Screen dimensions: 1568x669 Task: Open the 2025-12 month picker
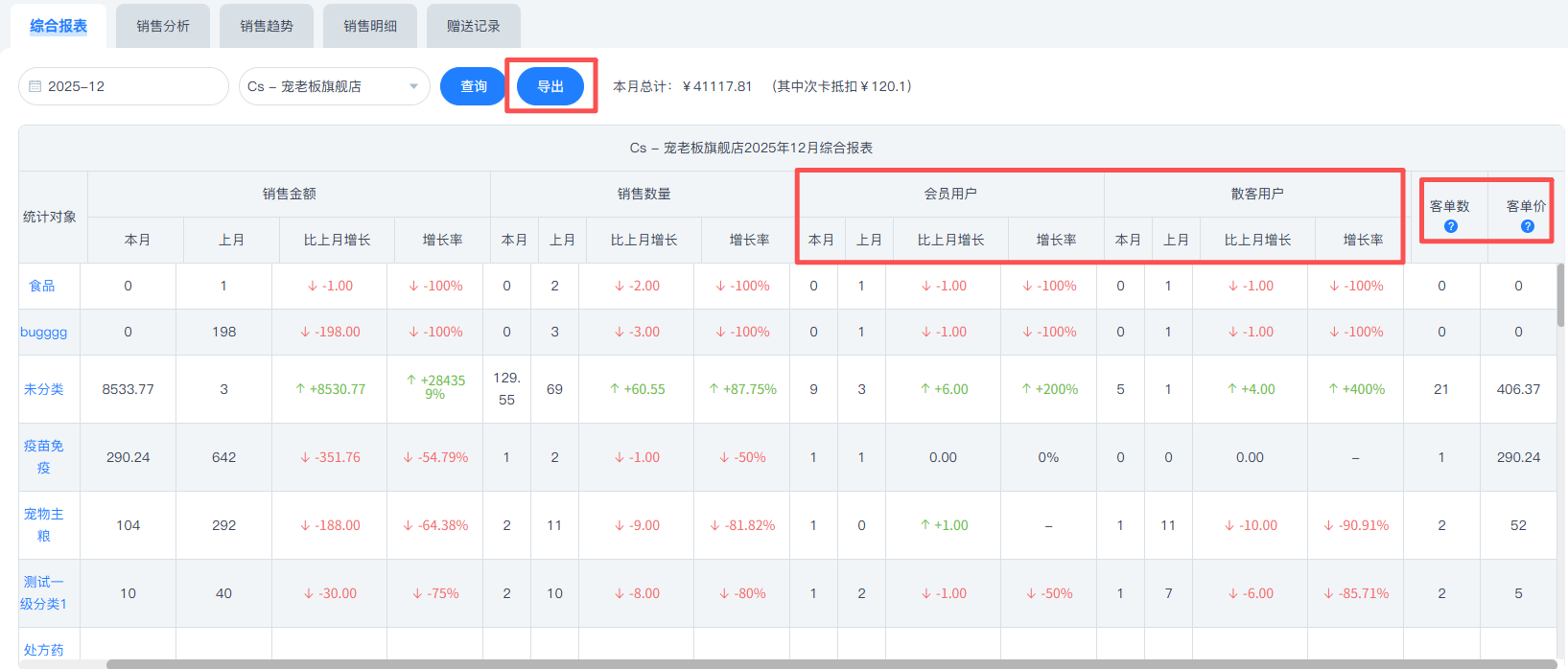tap(124, 86)
